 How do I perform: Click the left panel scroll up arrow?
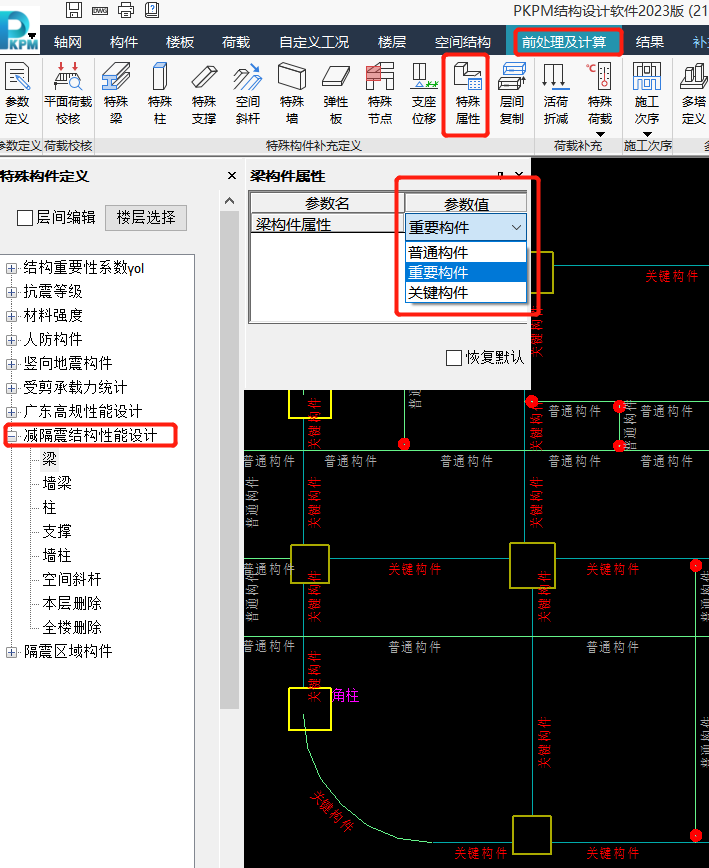(230, 201)
